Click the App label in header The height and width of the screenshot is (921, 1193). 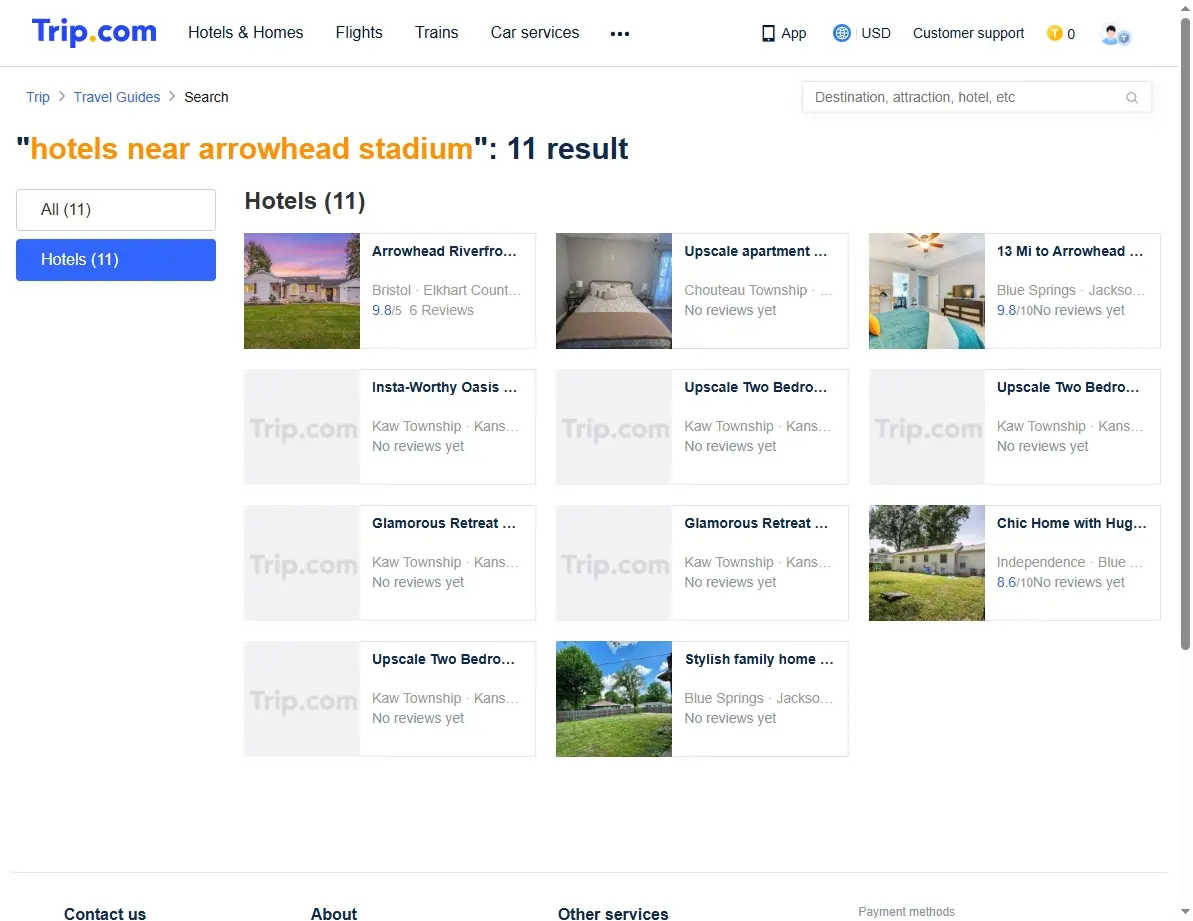(x=794, y=33)
